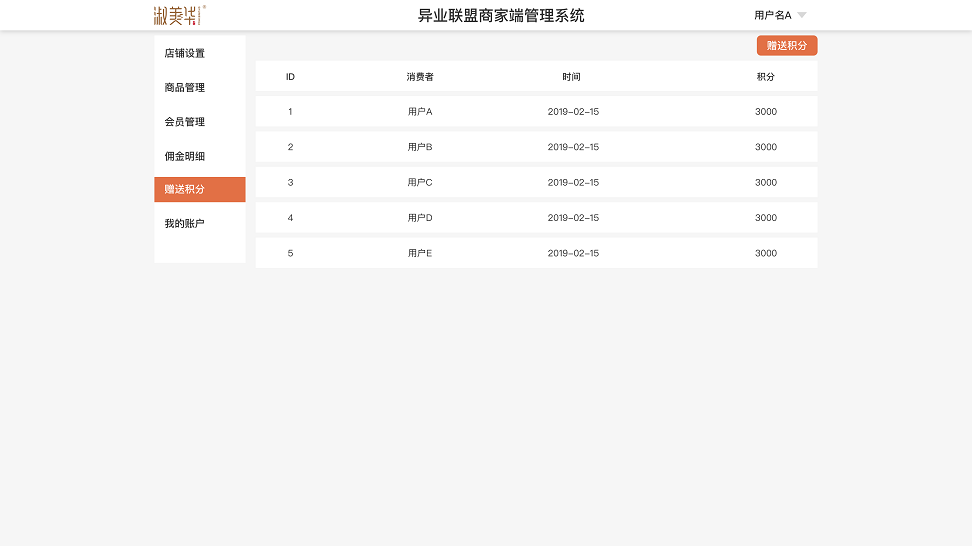Image resolution: width=972 pixels, height=546 pixels.
Task: Open 店铺设置 in the sidebar
Action: pos(185,53)
